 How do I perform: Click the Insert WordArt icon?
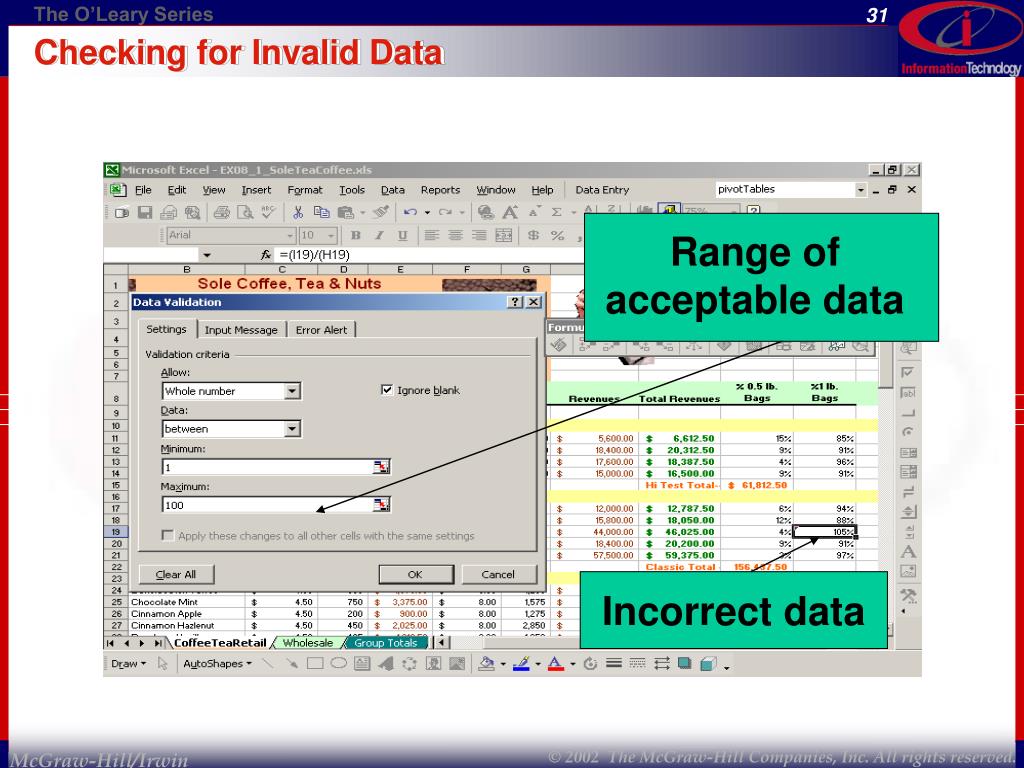[x=386, y=664]
